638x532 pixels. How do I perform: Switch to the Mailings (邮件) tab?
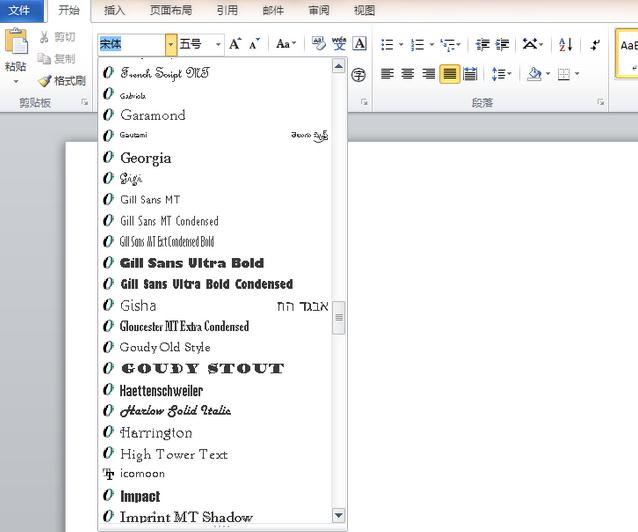[x=273, y=10]
